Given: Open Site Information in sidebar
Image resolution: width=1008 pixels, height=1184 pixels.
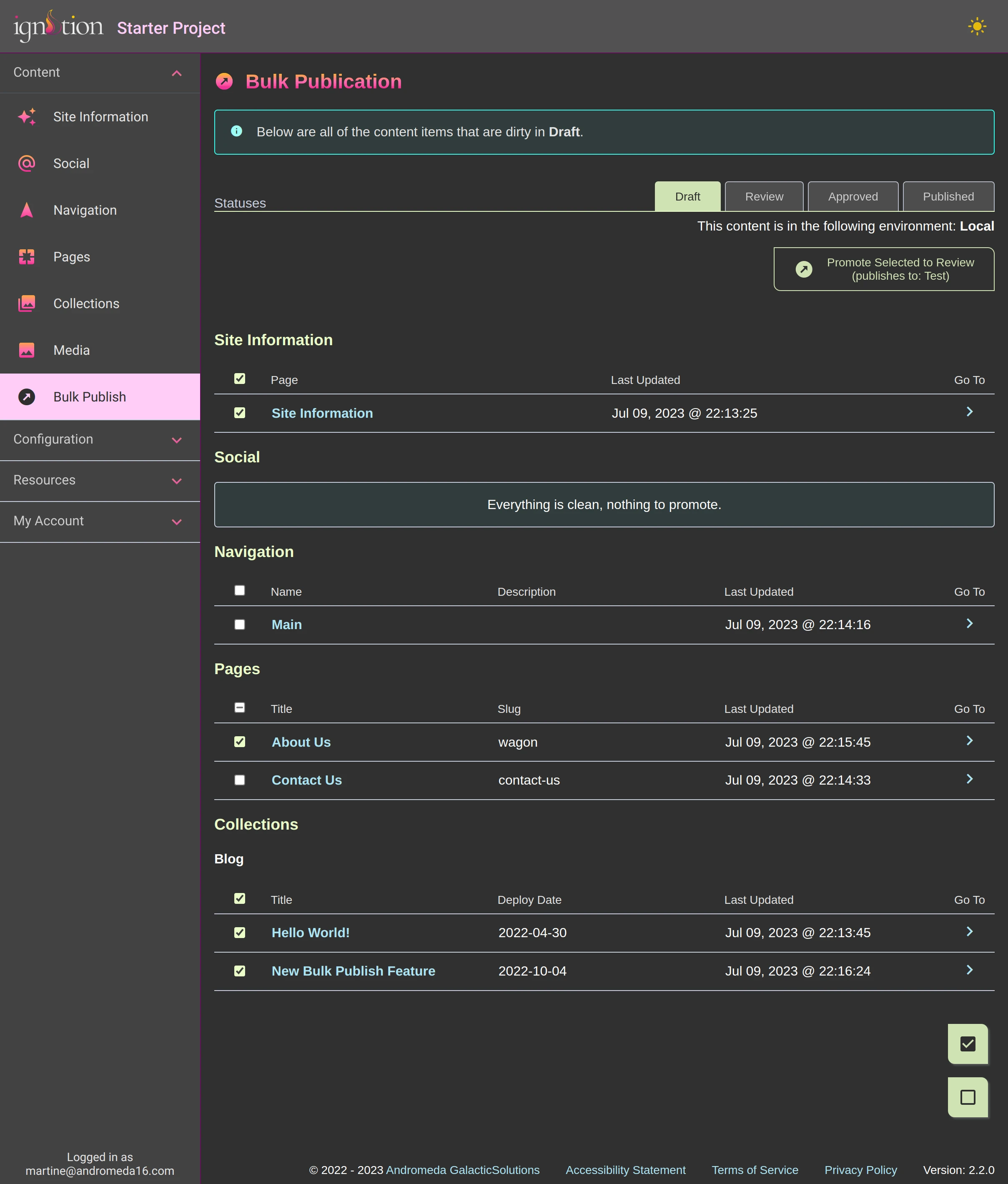Looking at the screenshot, I should 100,117.
